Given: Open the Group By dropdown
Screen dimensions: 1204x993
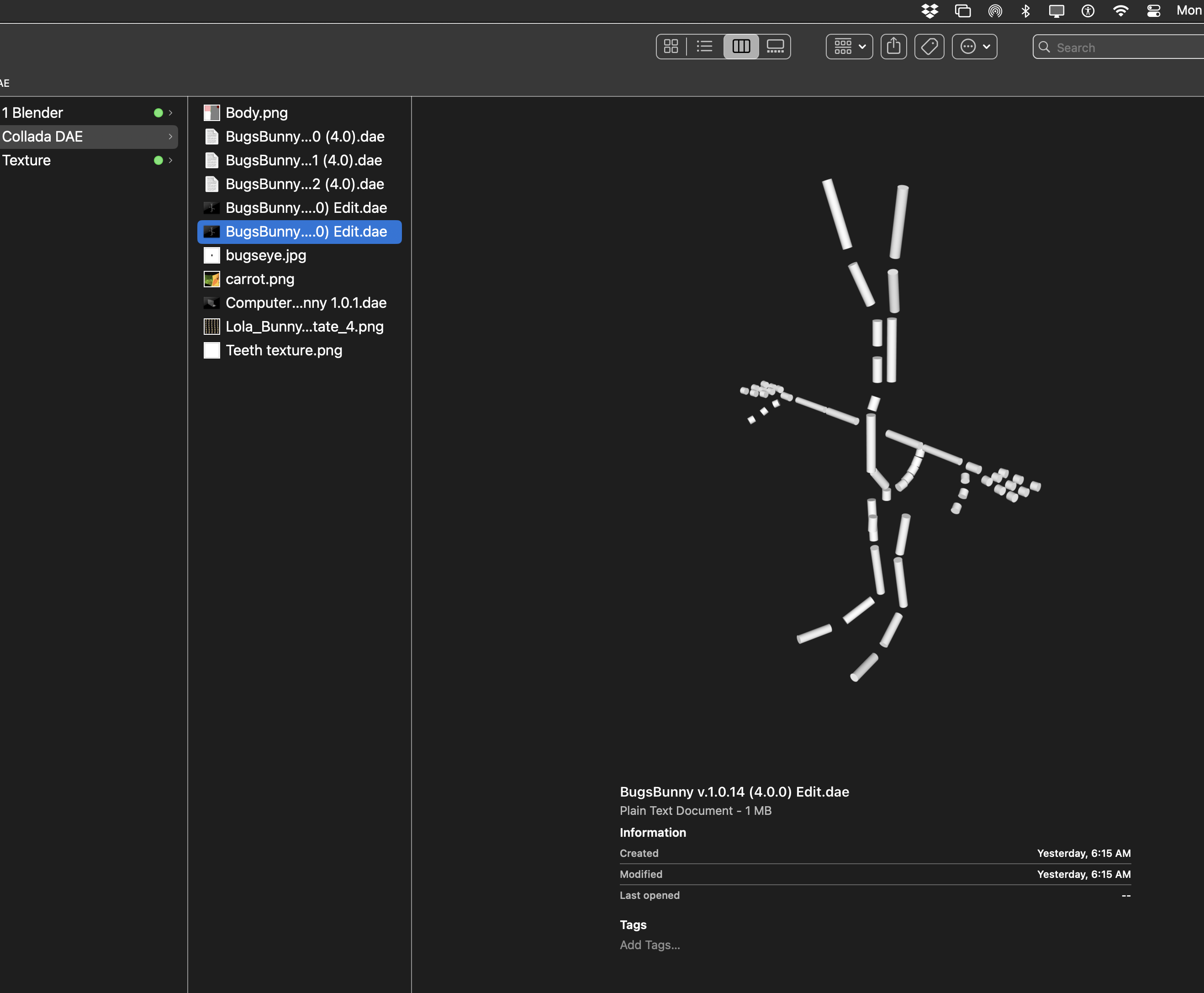Looking at the screenshot, I should 850,46.
